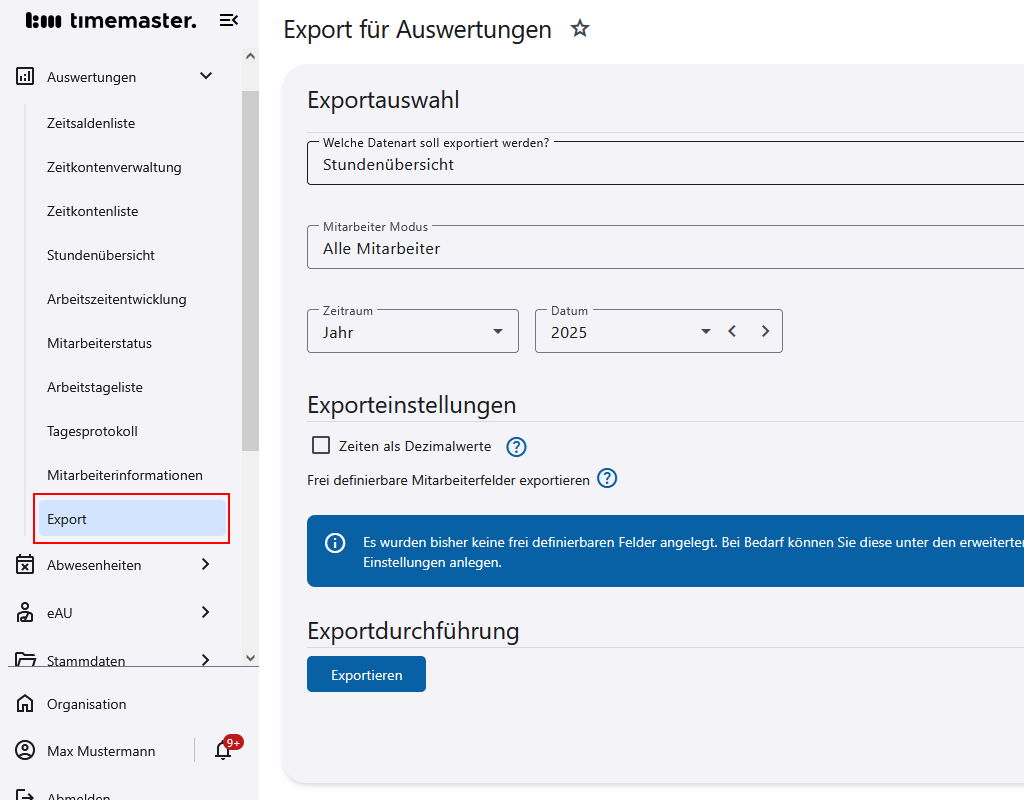This screenshot has height=800, width=1024.
Task: Open the Tagesprotokoll page
Action: 92,431
